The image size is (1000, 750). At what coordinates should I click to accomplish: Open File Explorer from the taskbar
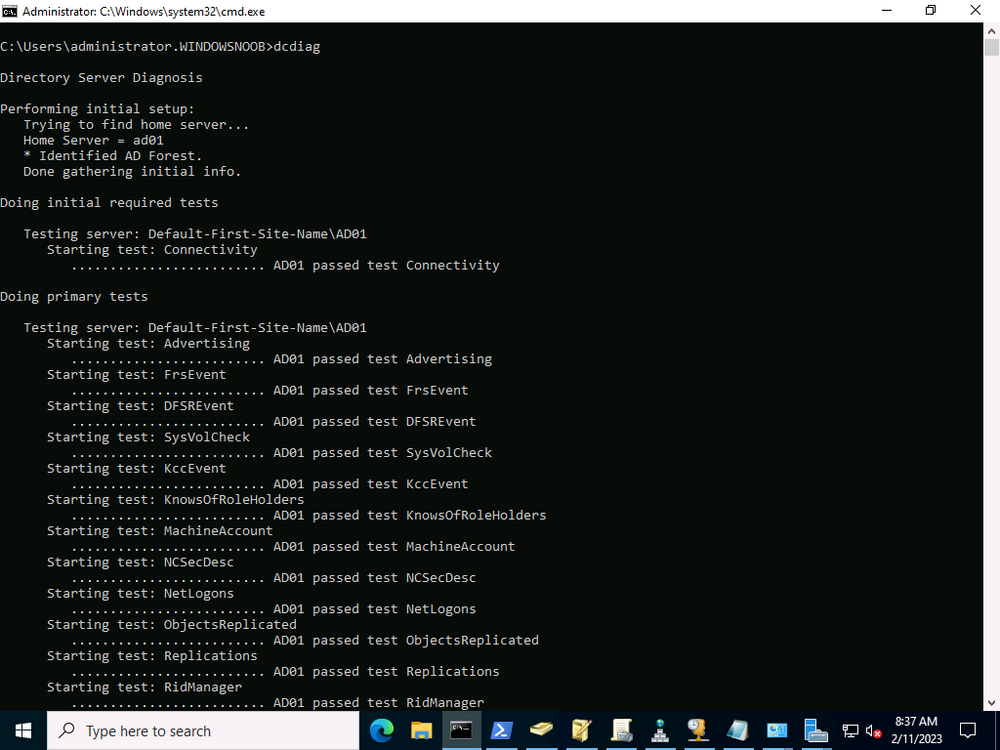pyautogui.click(x=422, y=730)
